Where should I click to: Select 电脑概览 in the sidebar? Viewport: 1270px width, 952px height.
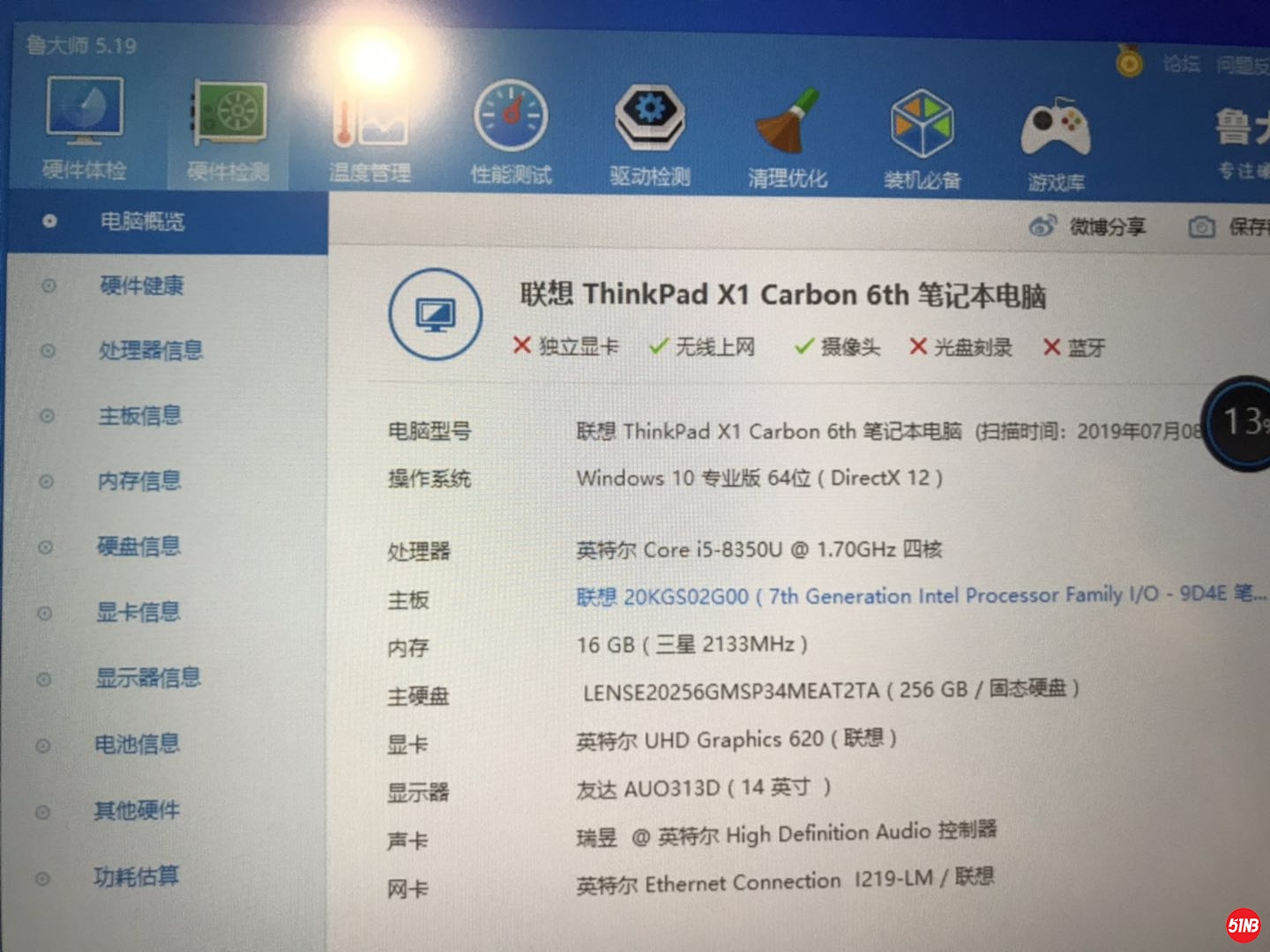(142, 221)
